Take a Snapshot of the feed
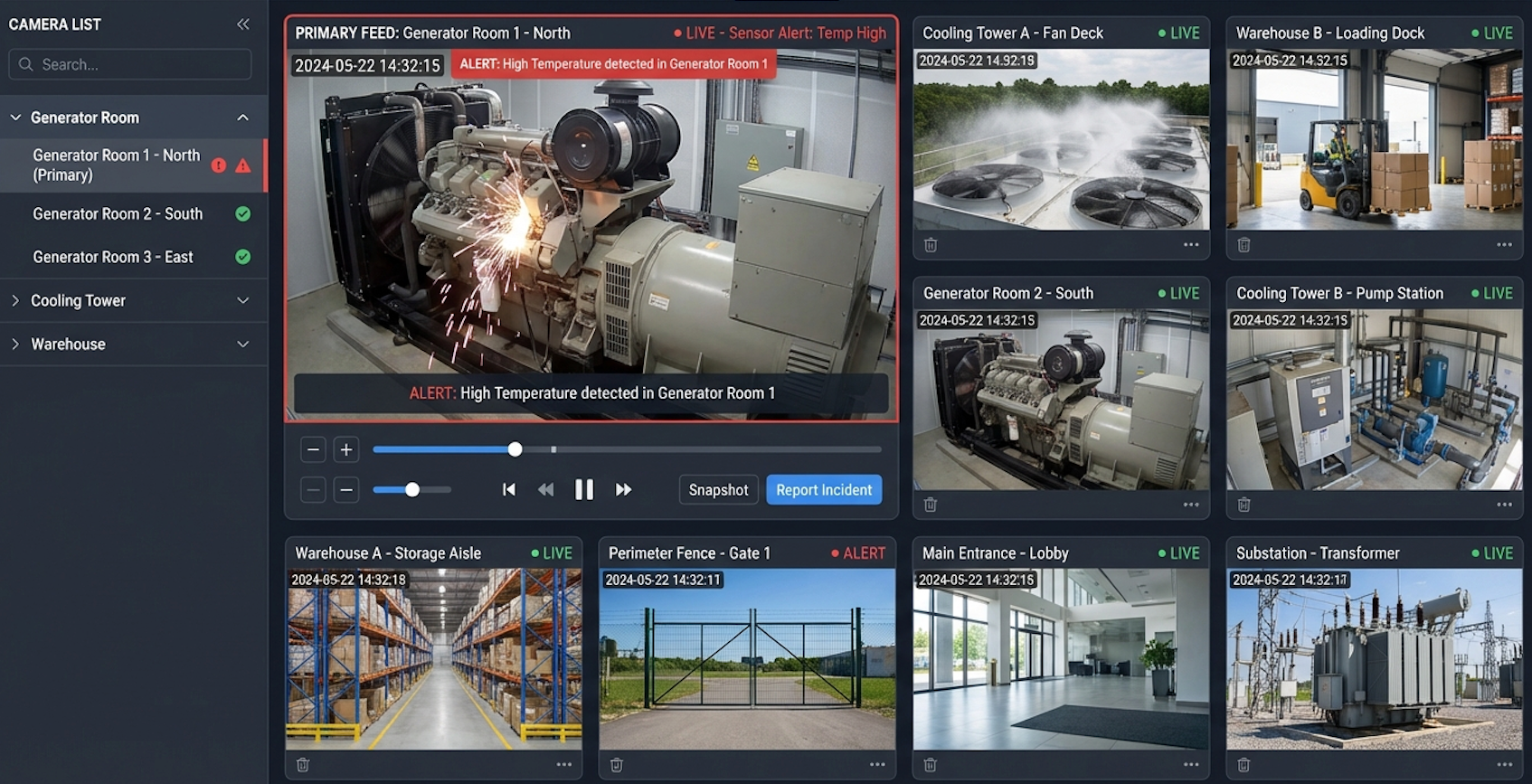 pyautogui.click(x=718, y=489)
